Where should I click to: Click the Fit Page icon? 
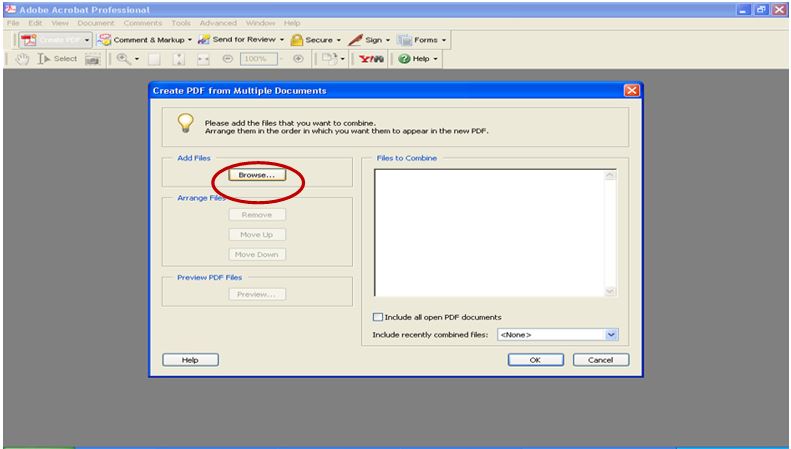[179, 59]
